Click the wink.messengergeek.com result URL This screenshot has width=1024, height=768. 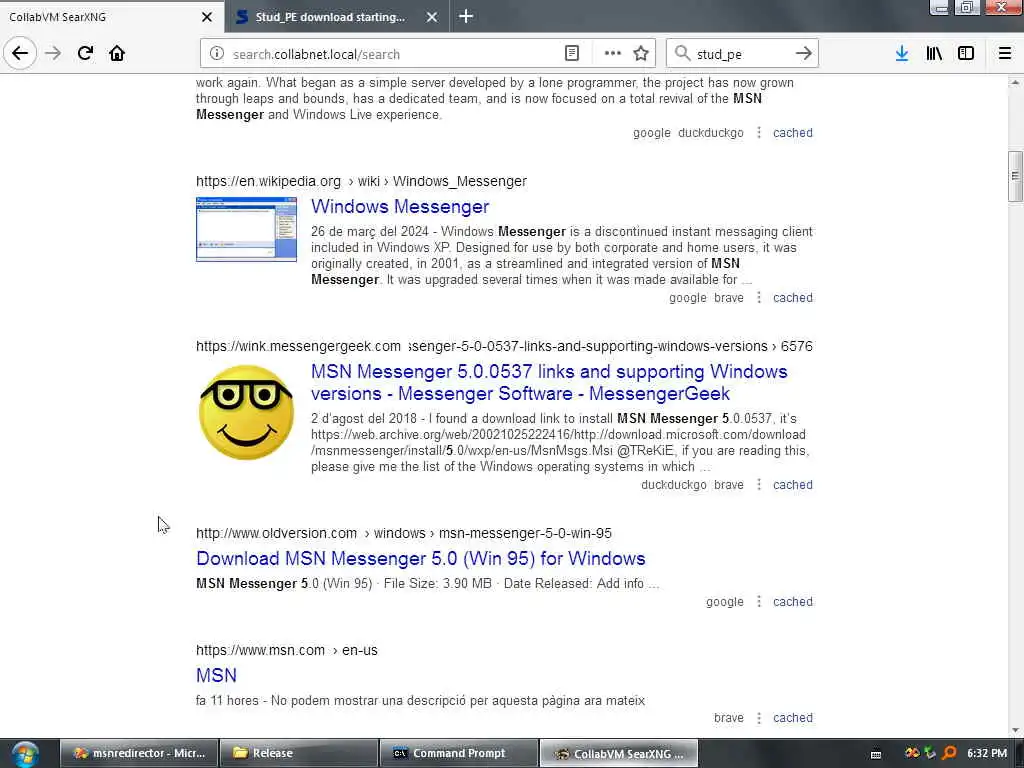(504, 346)
